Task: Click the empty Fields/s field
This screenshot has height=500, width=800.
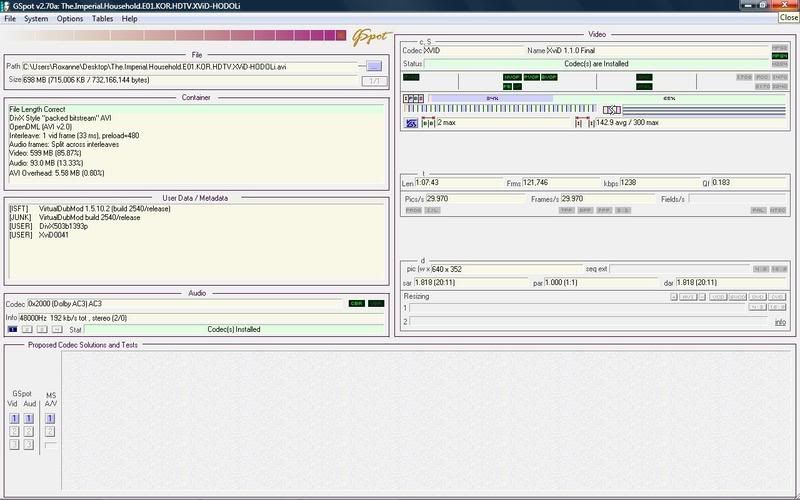Action: (x=737, y=199)
